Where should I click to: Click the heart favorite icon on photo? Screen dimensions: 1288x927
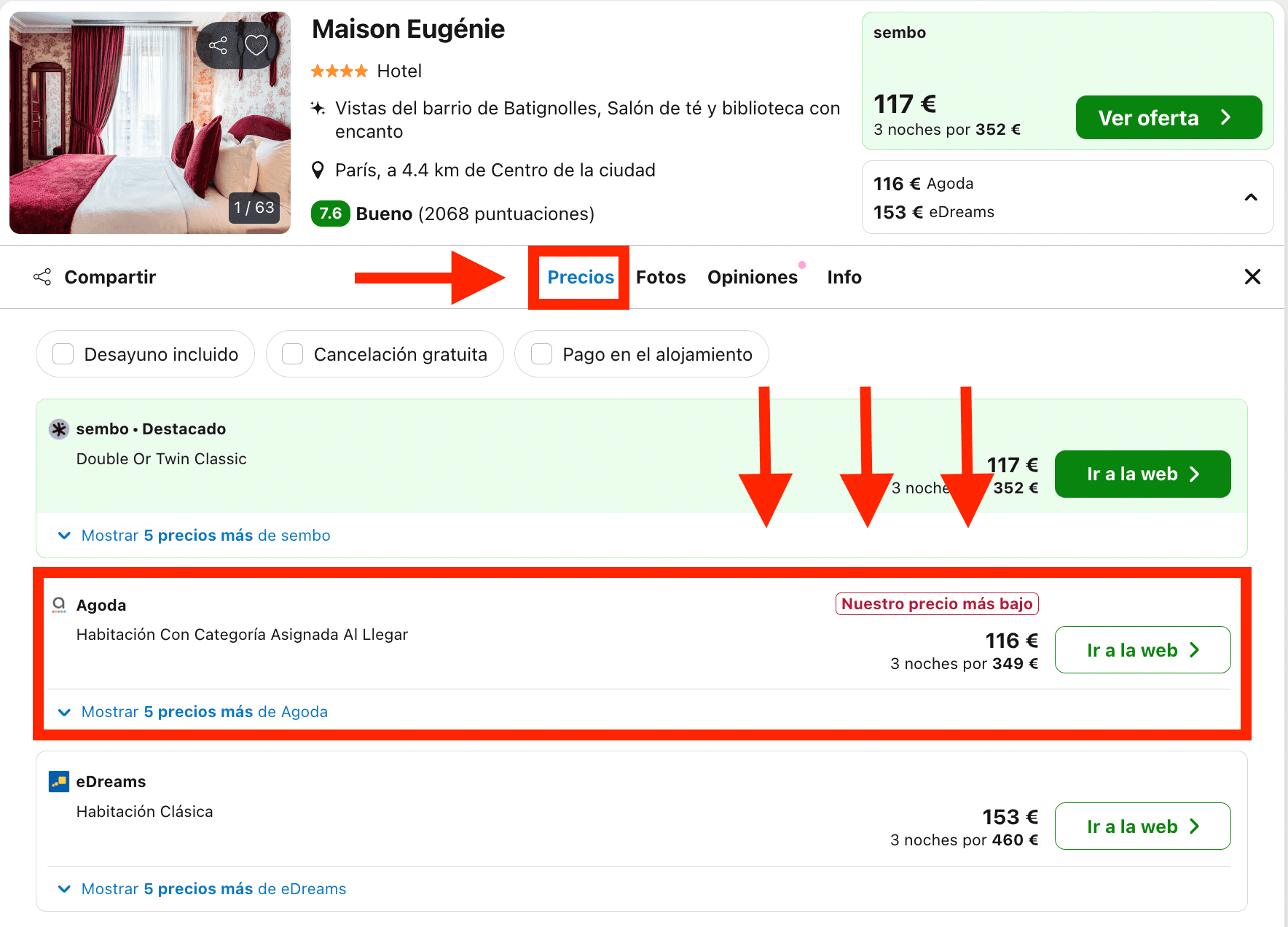click(256, 45)
